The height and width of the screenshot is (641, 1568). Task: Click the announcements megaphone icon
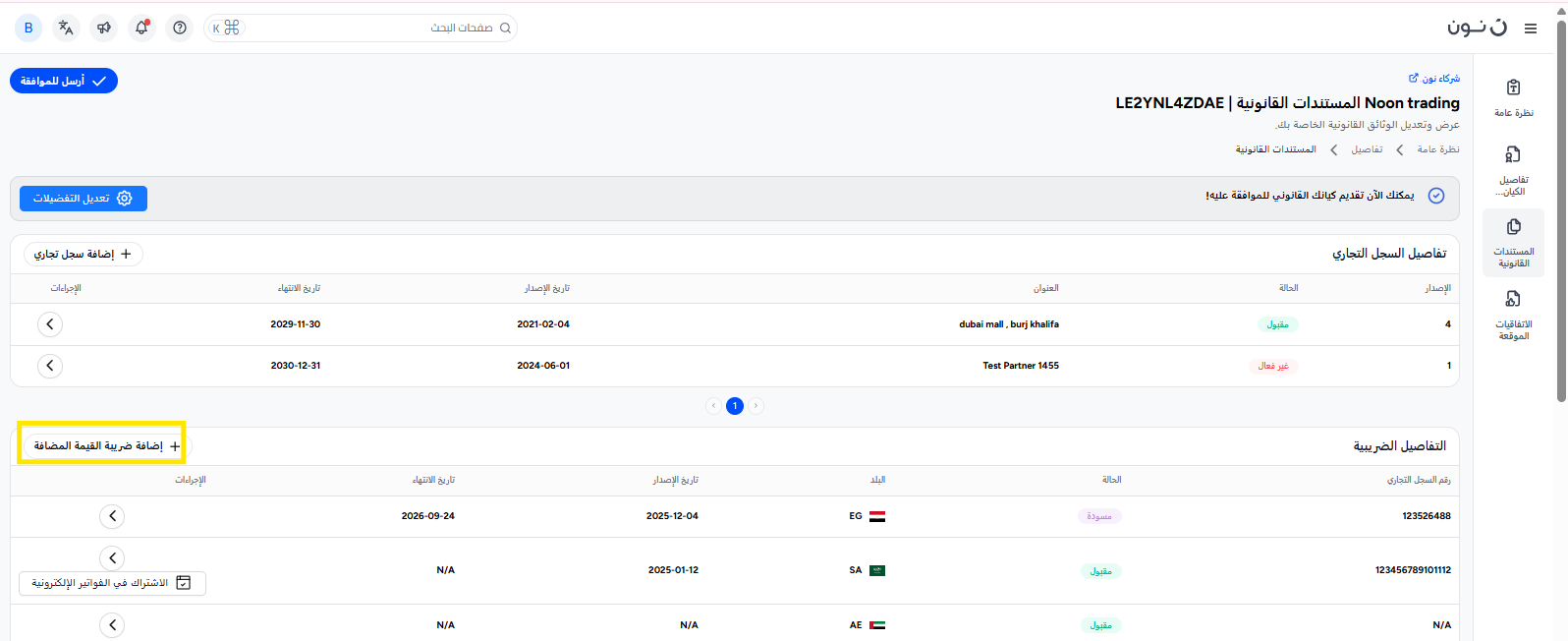click(x=103, y=28)
